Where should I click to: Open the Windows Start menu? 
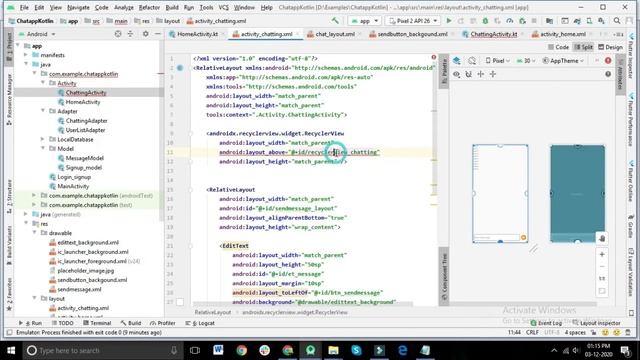click(11, 350)
